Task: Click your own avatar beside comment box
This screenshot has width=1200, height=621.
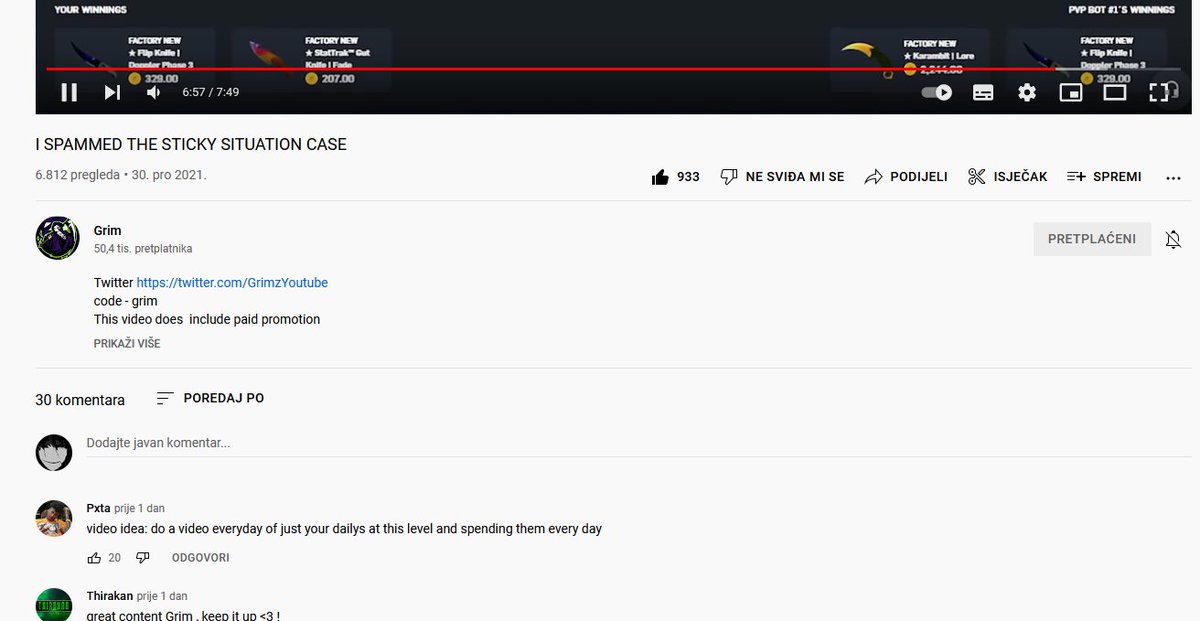Action: pyautogui.click(x=54, y=452)
